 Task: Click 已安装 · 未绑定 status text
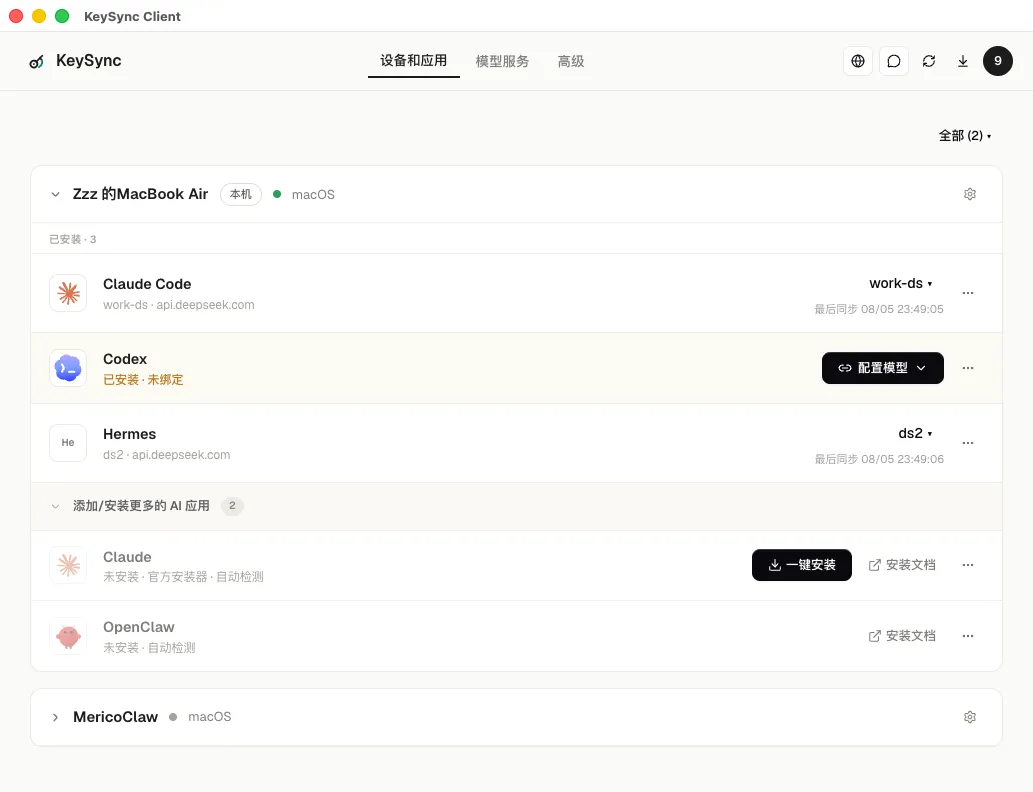[x=143, y=380]
